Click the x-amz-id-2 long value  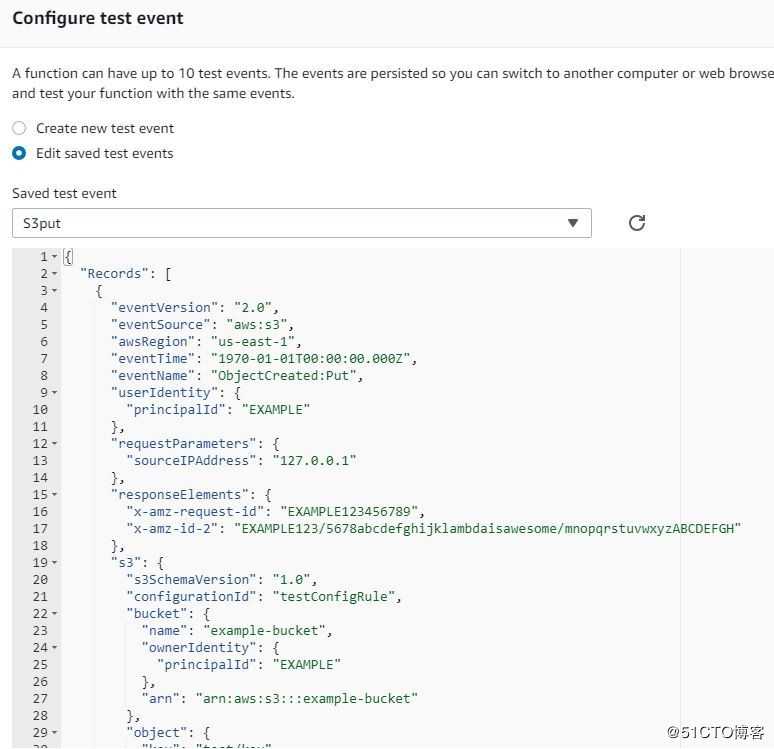(488, 529)
